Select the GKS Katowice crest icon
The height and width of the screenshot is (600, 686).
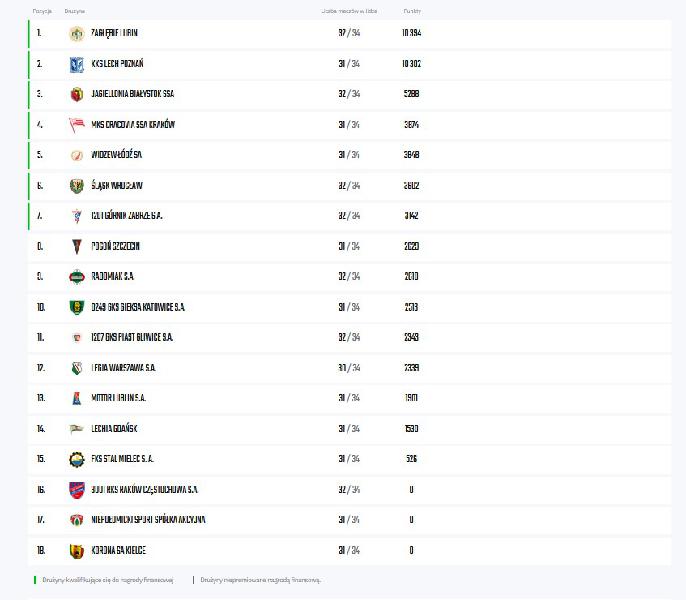pos(76,307)
